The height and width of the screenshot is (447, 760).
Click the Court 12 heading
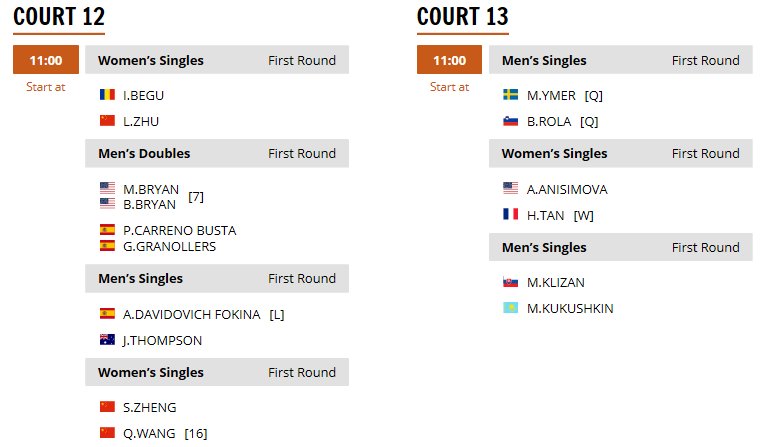click(59, 17)
